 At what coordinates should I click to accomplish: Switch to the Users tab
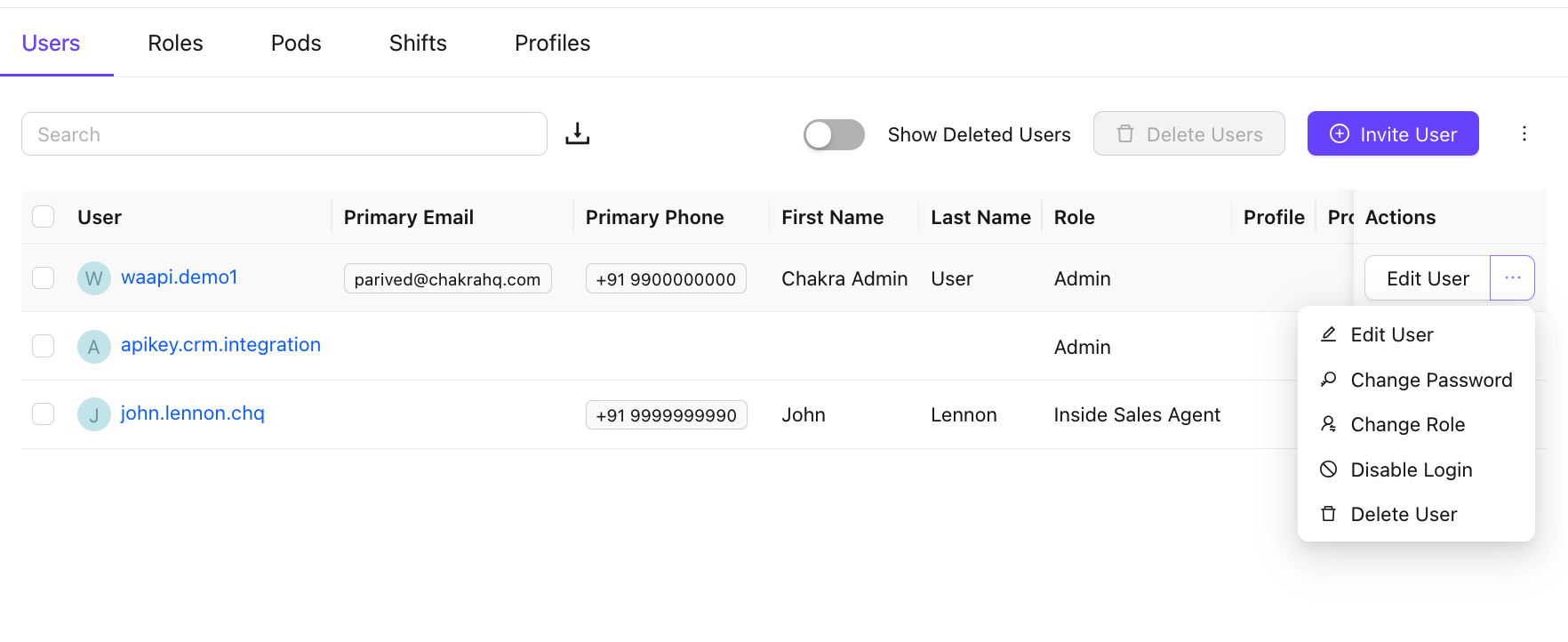tap(51, 43)
